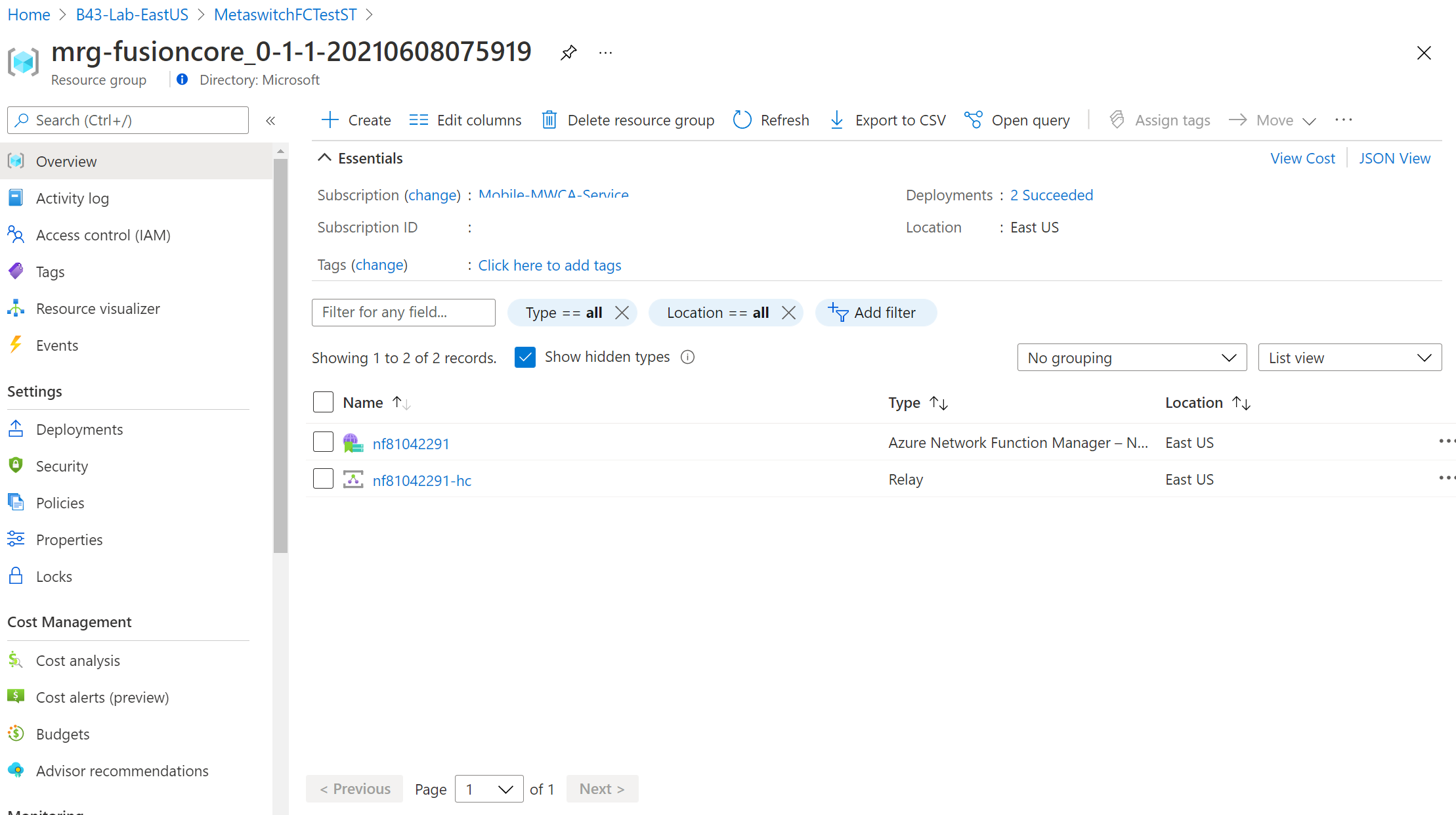1456x815 pixels.
Task: Open row options for nf81042291-hc
Action: coord(1445,478)
